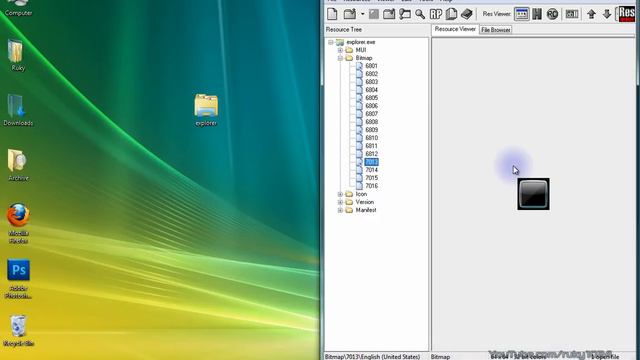Click the stacked pages toolbar icon
This screenshot has height=360, width=640.
tap(451, 14)
